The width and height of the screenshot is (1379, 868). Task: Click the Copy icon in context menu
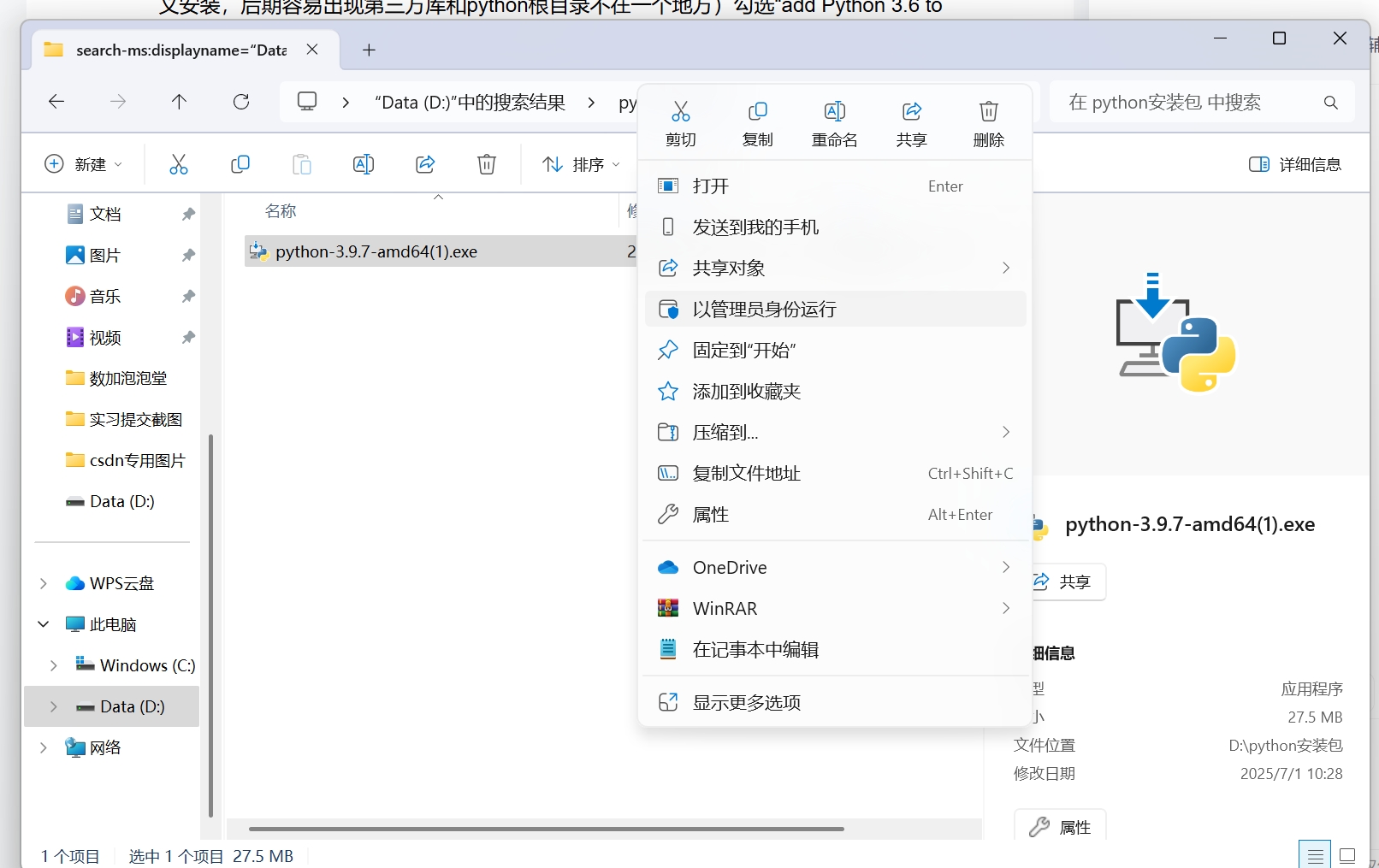click(x=757, y=112)
